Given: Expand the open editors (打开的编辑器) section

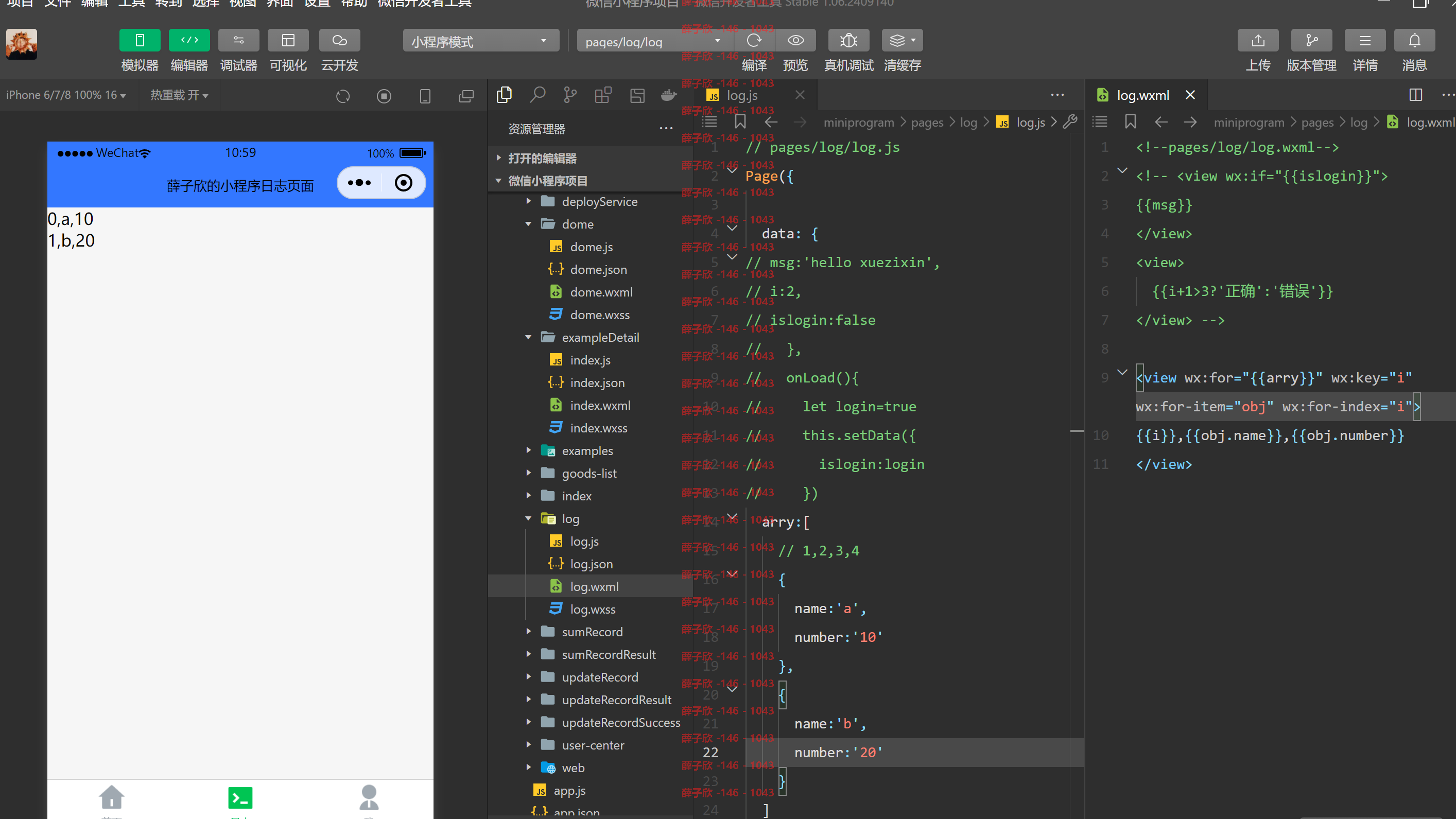Looking at the screenshot, I should pos(590,158).
